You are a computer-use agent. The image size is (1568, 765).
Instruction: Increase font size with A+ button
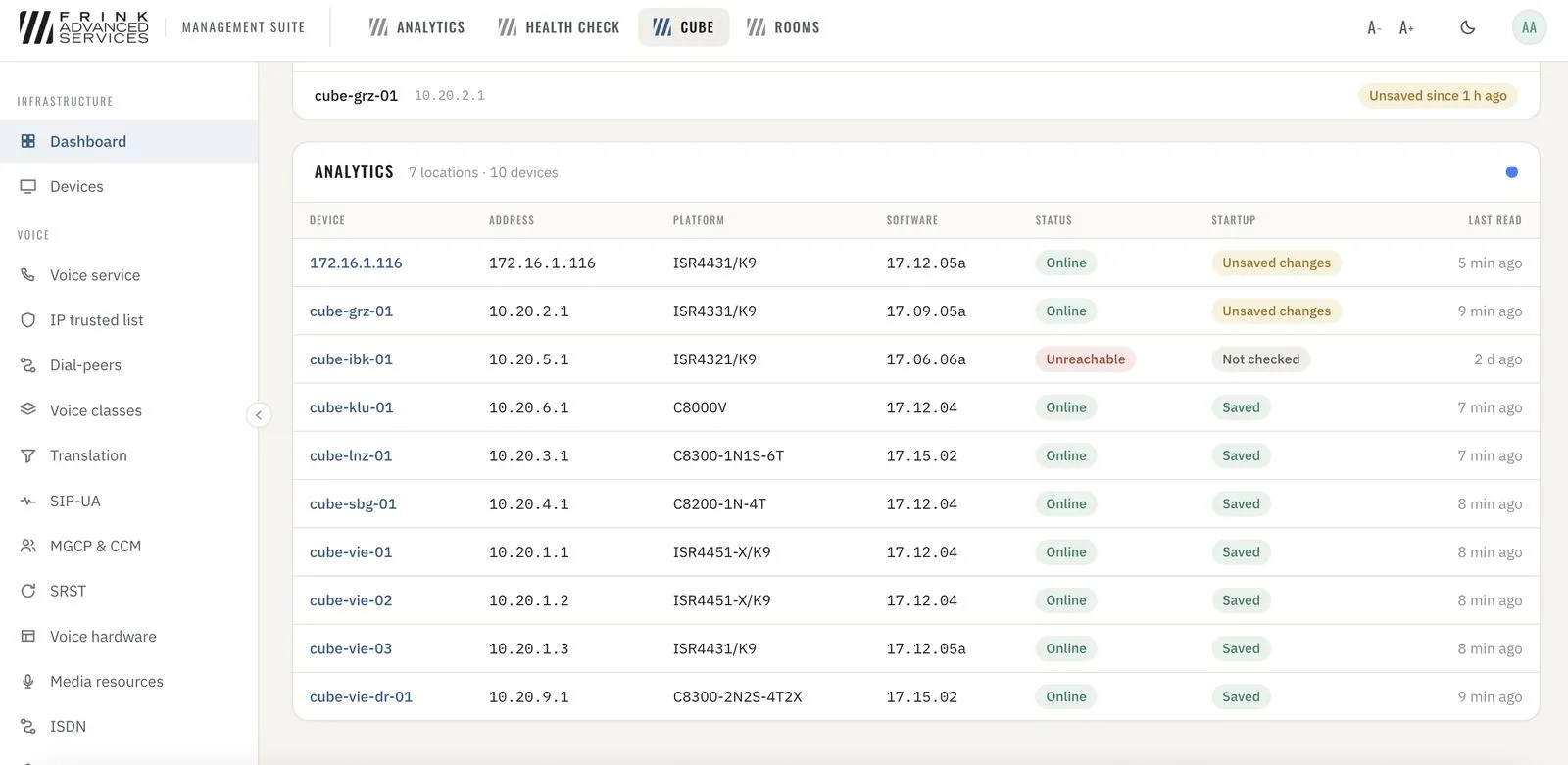[1406, 27]
